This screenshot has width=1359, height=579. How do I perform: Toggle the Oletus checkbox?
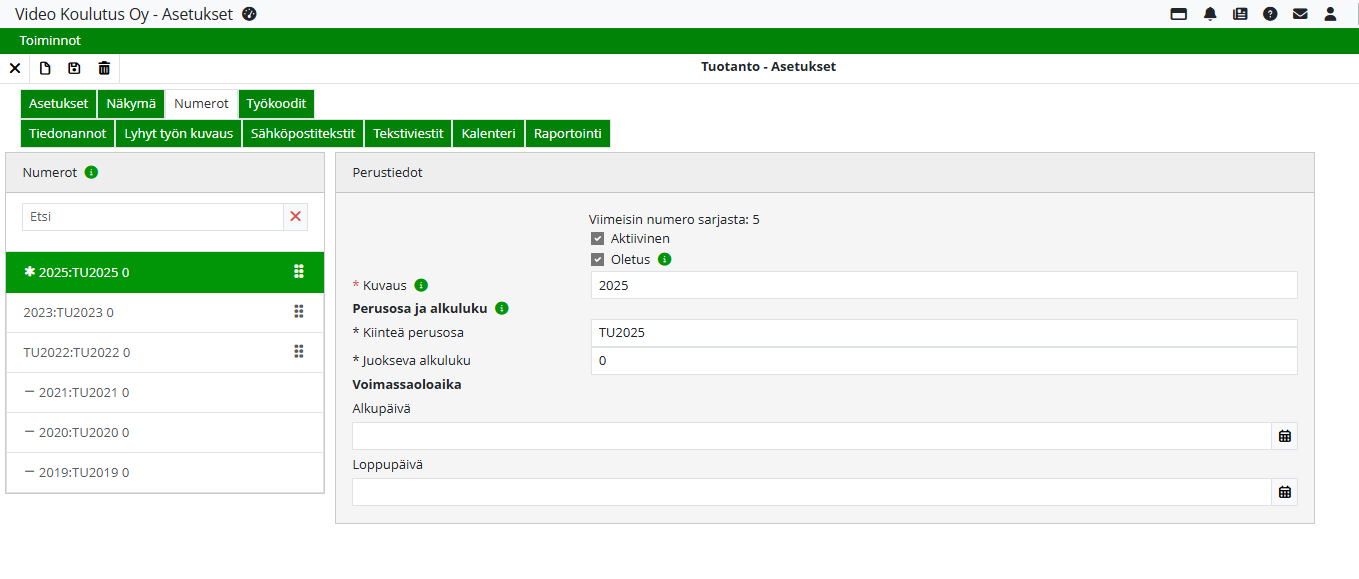coord(598,260)
